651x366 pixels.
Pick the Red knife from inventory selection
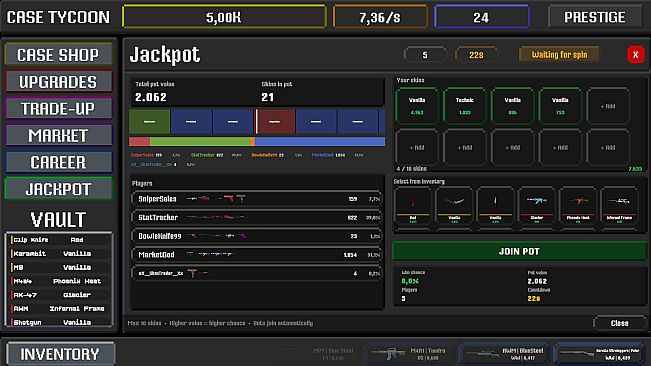point(413,206)
